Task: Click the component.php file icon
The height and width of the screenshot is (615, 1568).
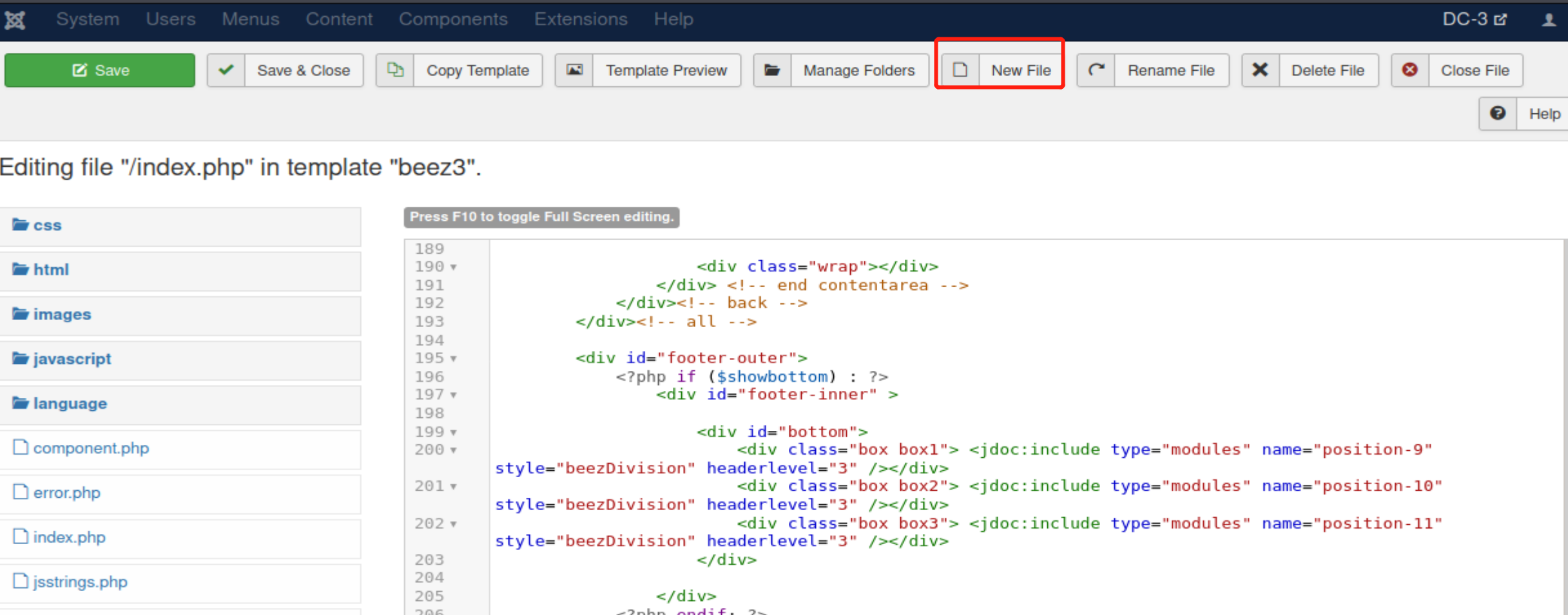Action: coord(21,447)
